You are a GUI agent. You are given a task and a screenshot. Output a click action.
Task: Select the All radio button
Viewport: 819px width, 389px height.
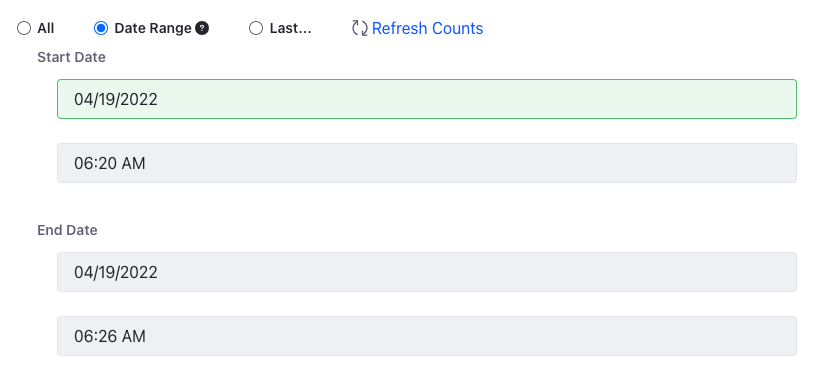coord(24,28)
